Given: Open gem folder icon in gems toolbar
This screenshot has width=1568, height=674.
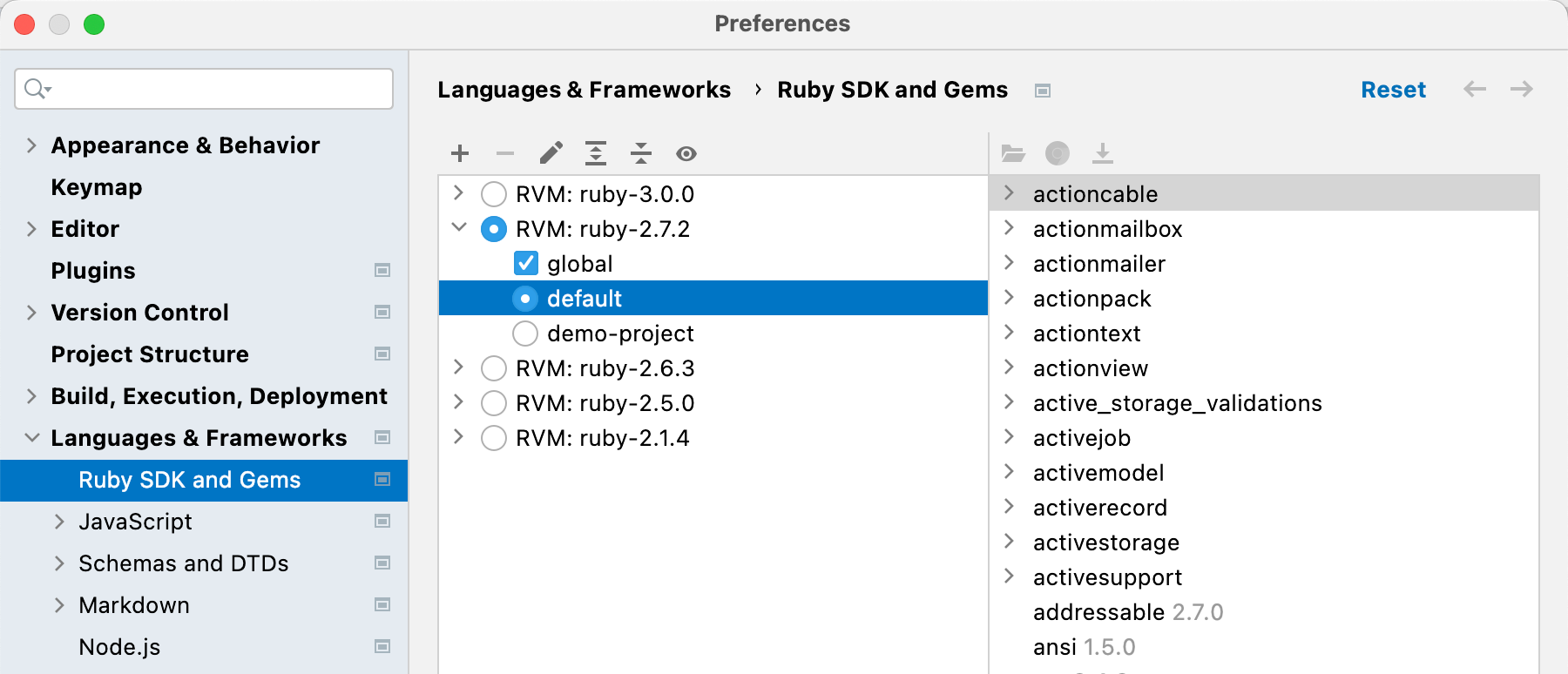Looking at the screenshot, I should pyautogui.click(x=1013, y=153).
